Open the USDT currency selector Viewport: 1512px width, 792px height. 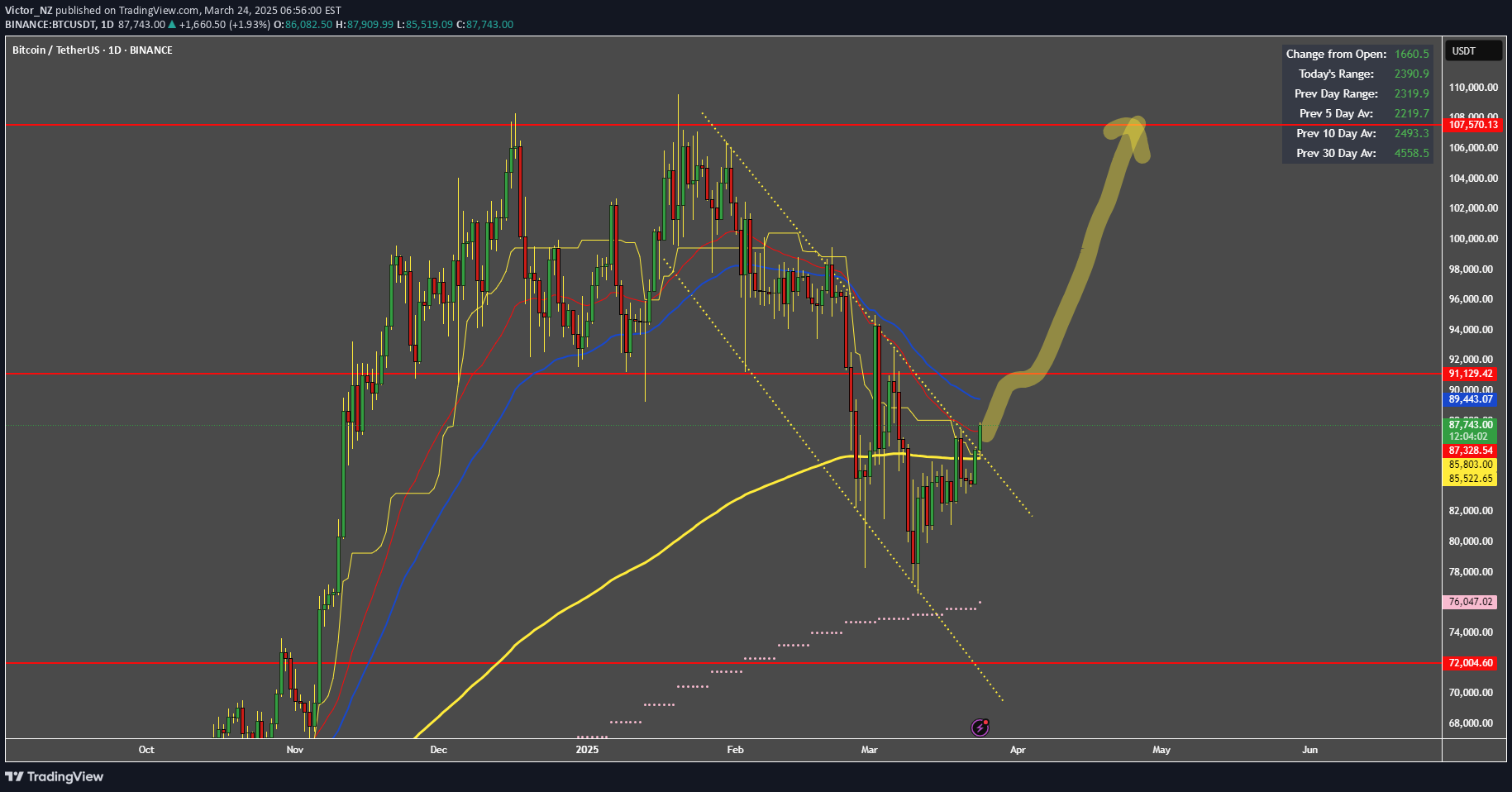pyautogui.click(x=1474, y=51)
